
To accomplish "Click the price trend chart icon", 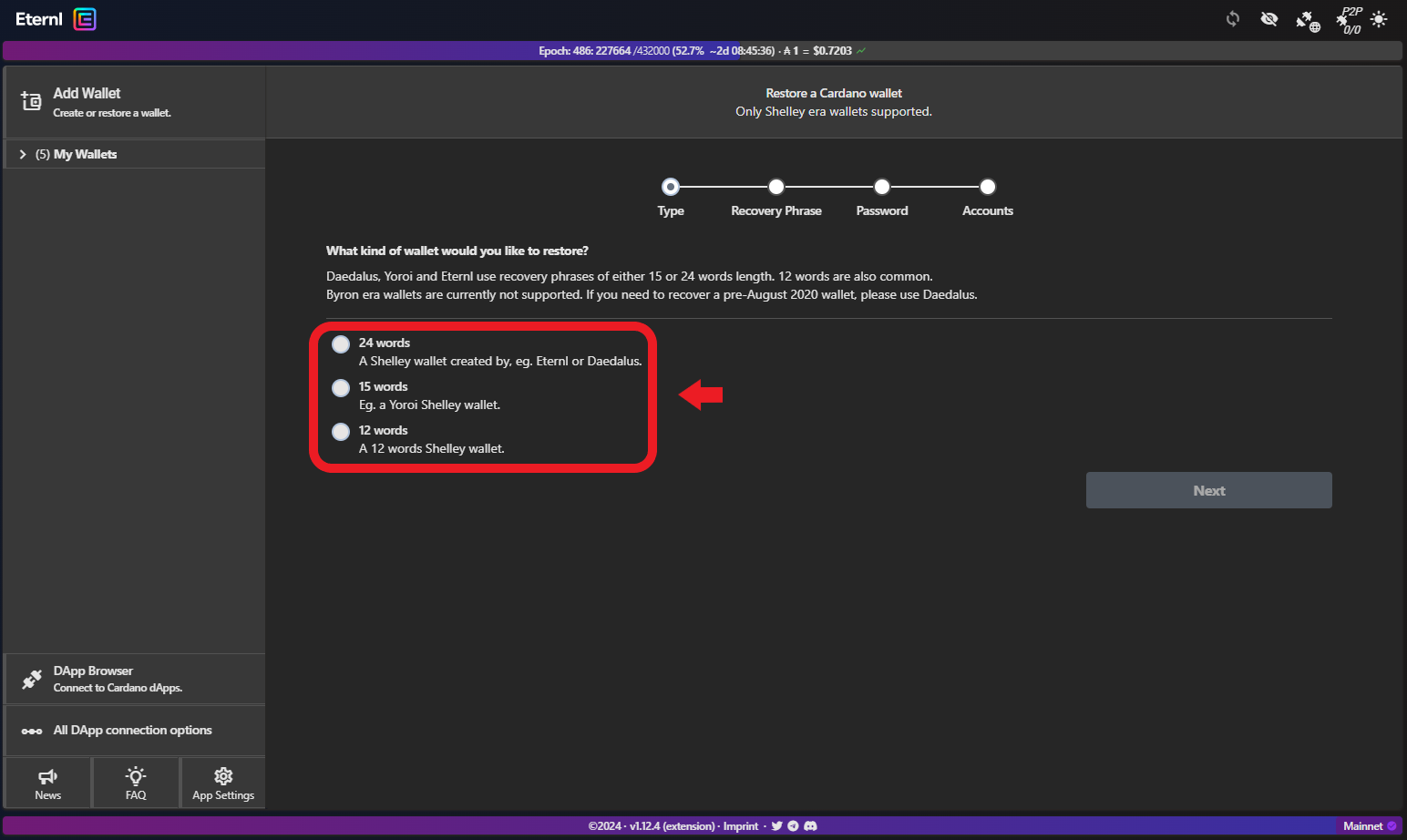I will pyautogui.click(x=861, y=51).
